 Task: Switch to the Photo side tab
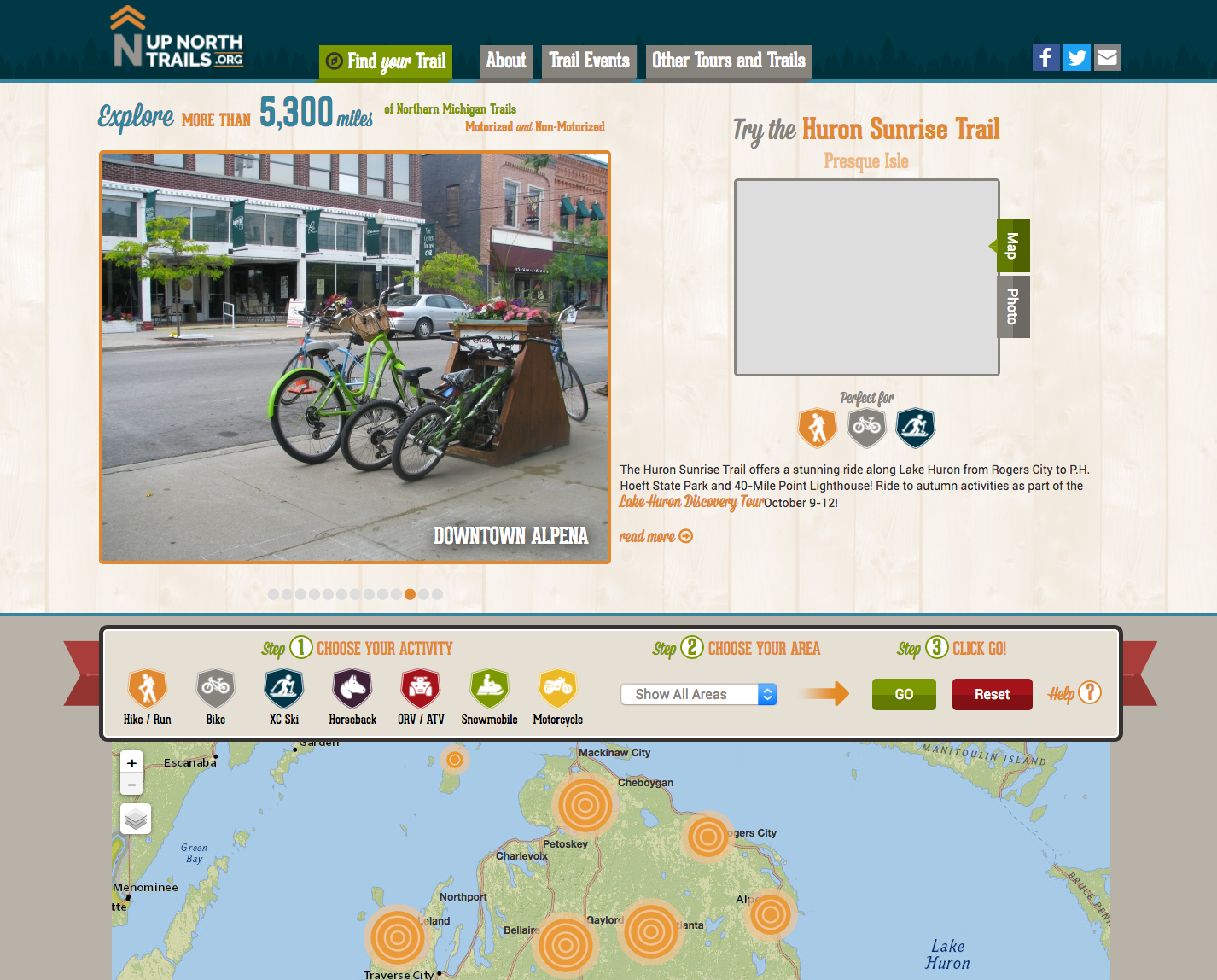pos(1013,306)
